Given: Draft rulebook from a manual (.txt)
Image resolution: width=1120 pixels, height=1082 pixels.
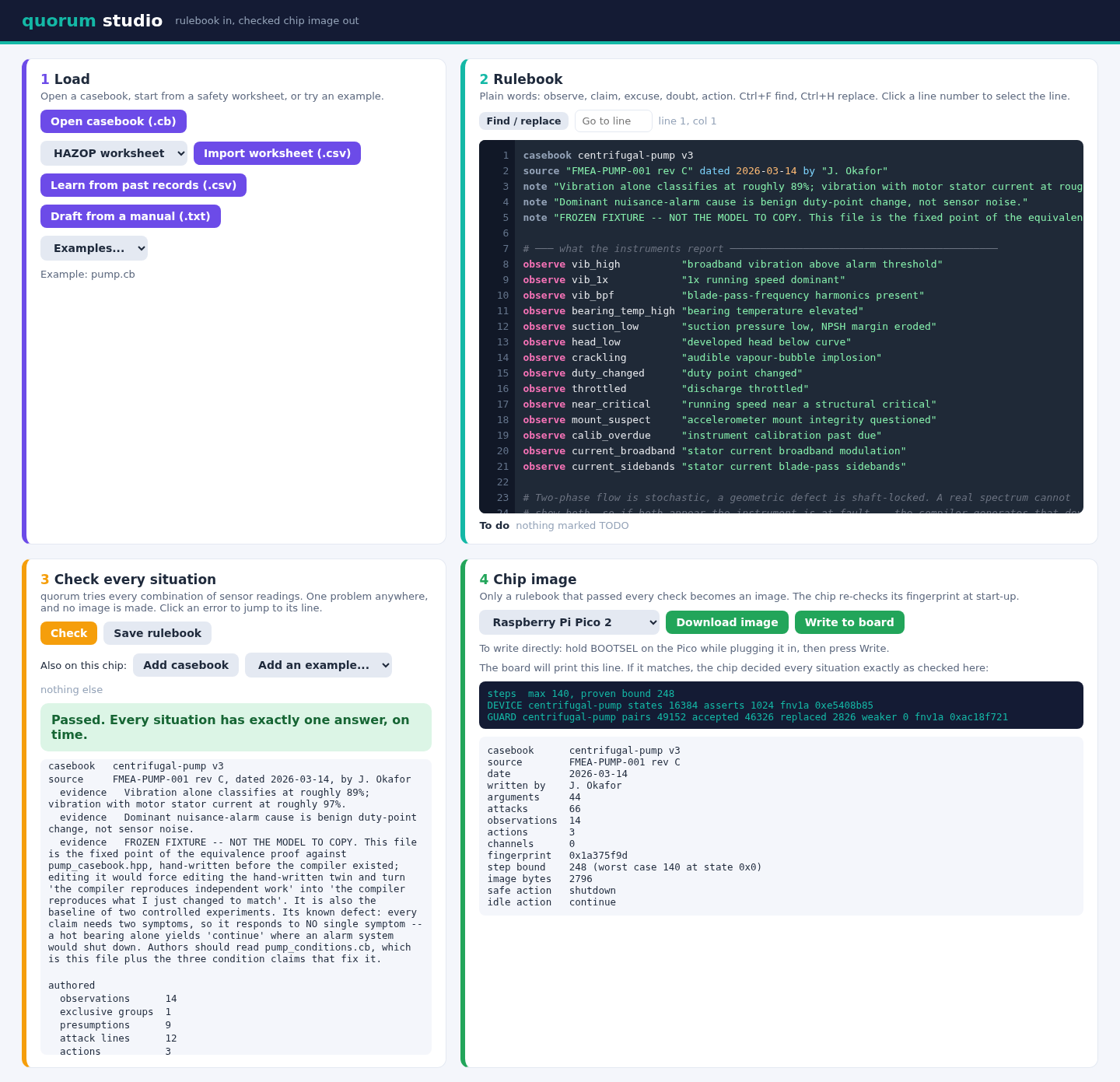Looking at the screenshot, I should (x=131, y=216).
